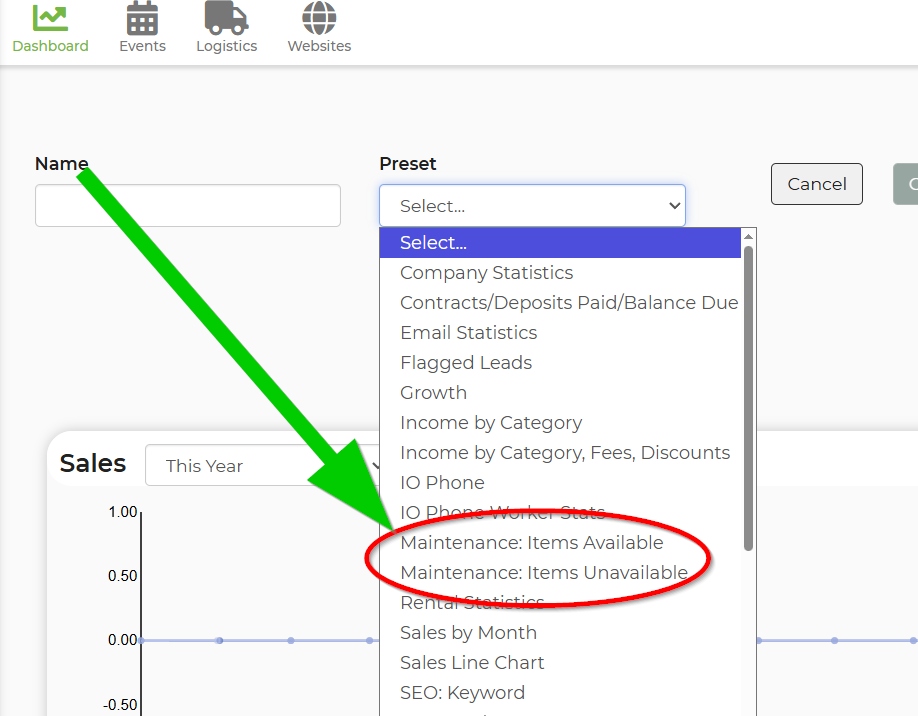Choose Maintenance: Items Available

click(x=531, y=543)
